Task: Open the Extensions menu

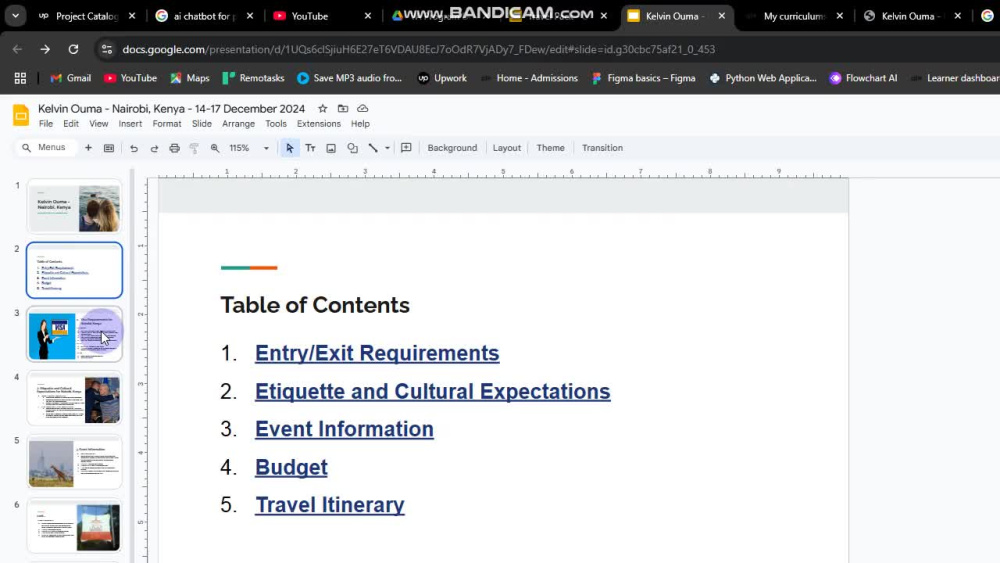Action: pyautogui.click(x=319, y=124)
